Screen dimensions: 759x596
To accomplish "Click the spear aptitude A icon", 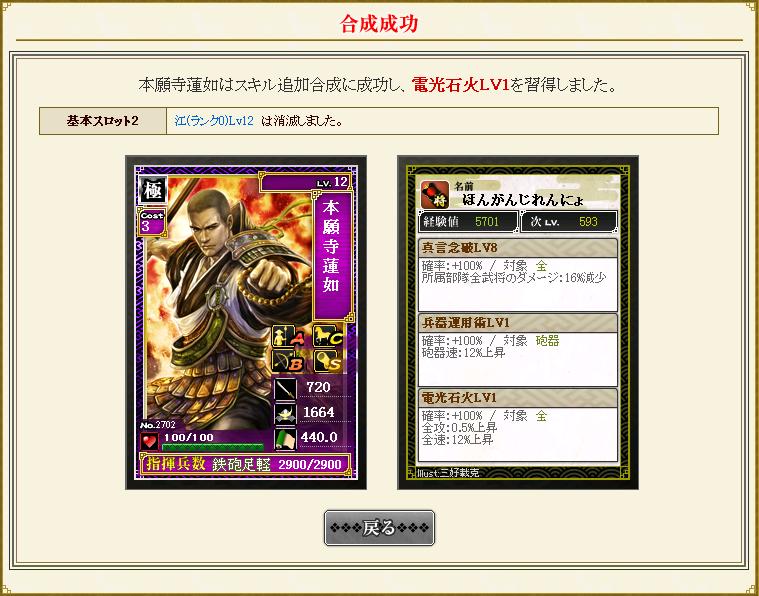I will coord(289,336).
